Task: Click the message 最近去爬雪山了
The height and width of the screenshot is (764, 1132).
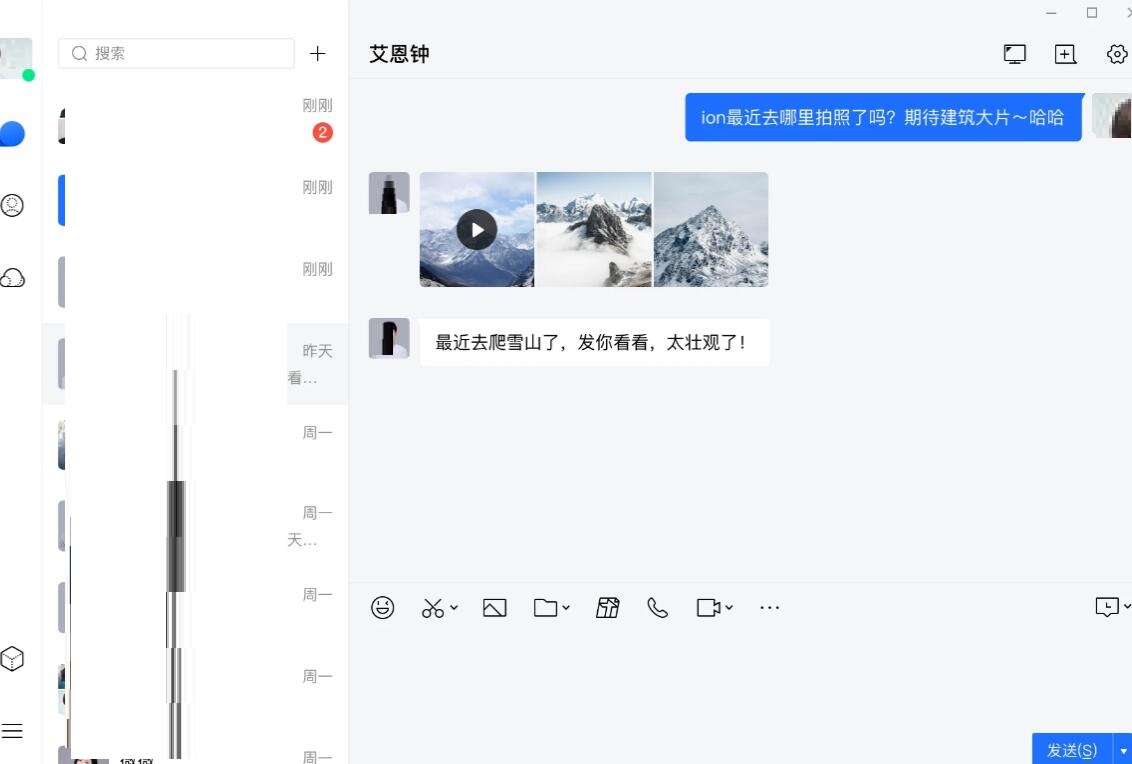Action: click(594, 342)
